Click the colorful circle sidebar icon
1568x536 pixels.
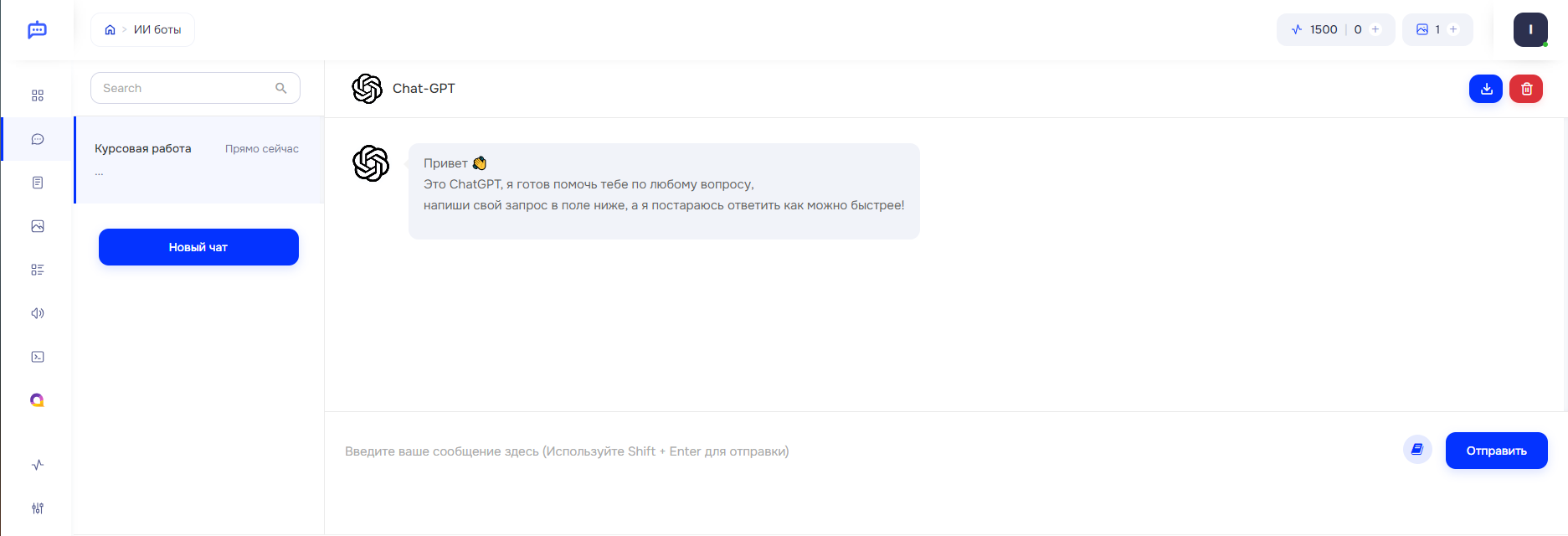(38, 400)
